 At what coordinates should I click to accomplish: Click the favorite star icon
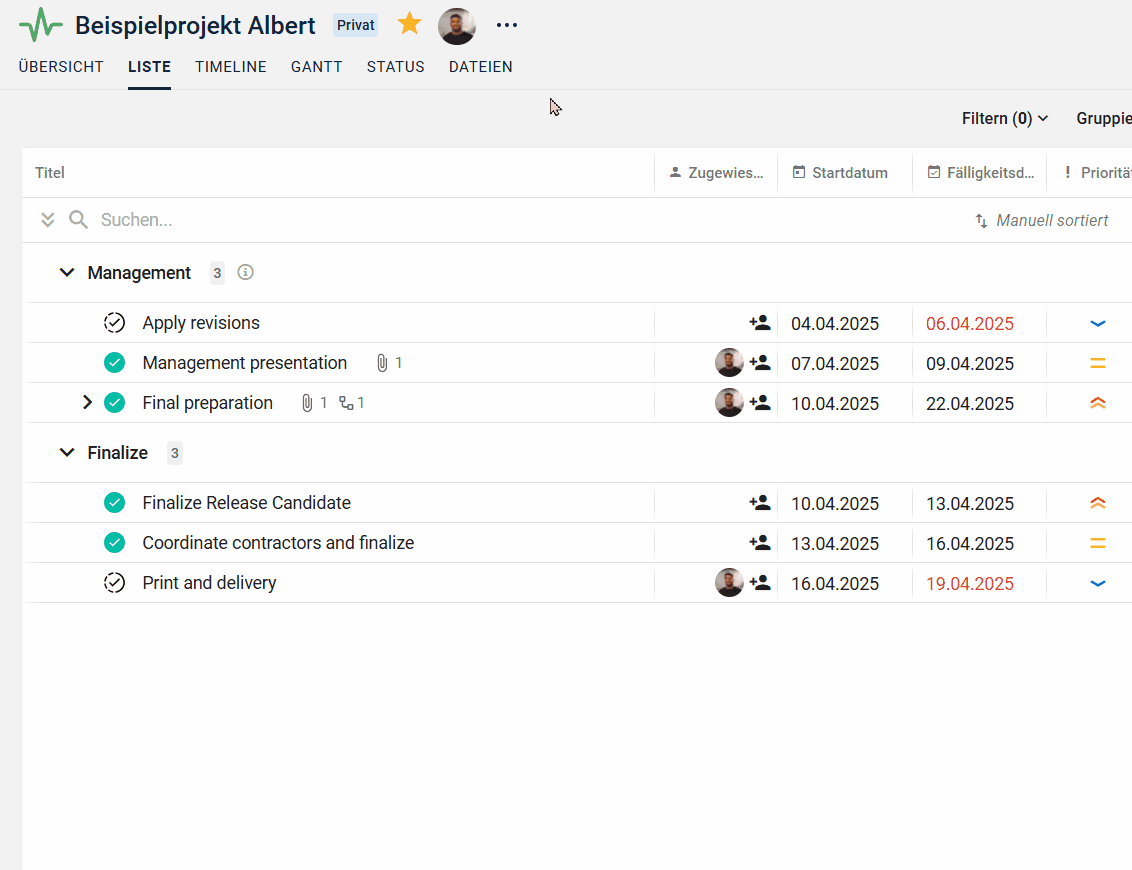tap(409, 24)
